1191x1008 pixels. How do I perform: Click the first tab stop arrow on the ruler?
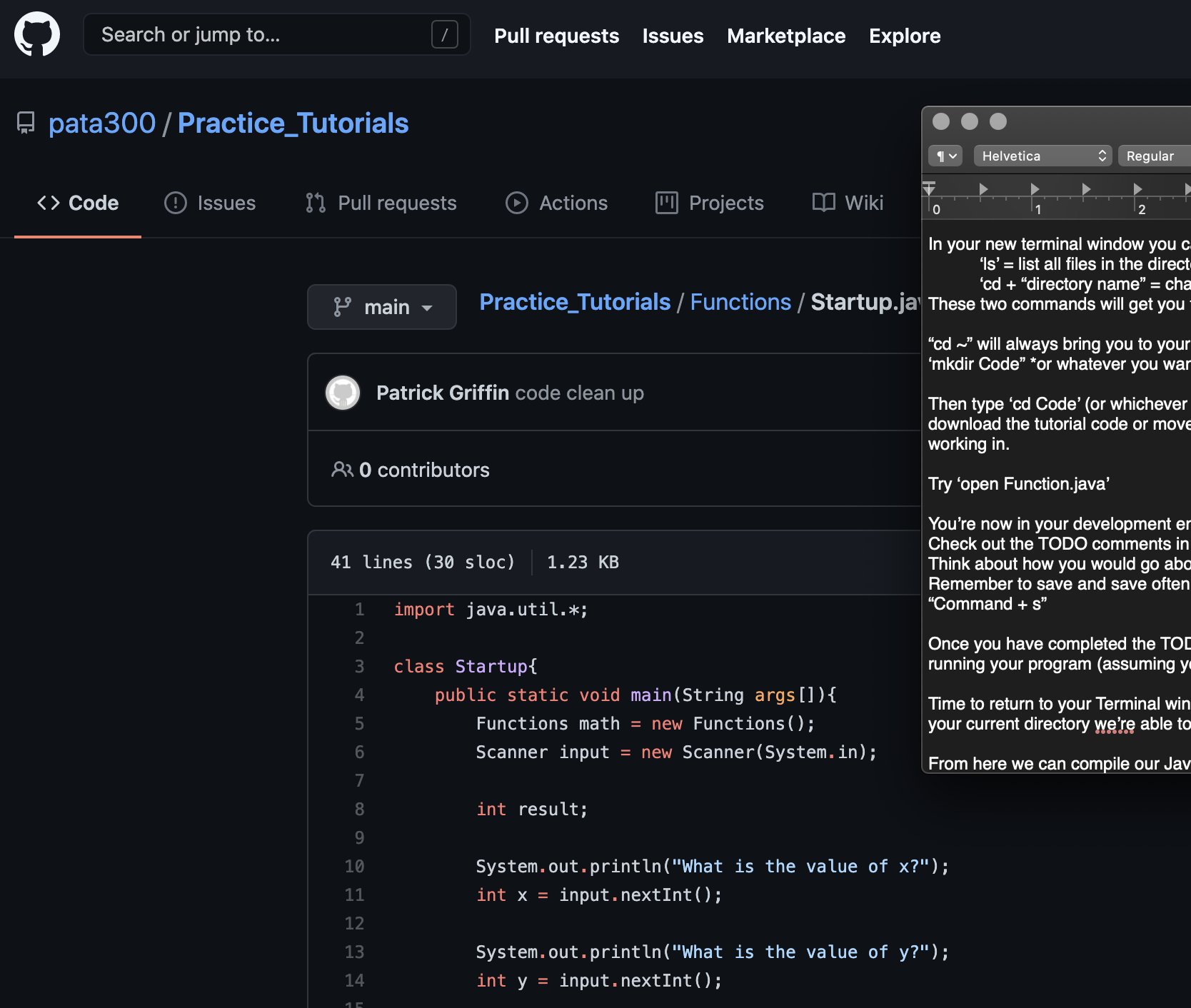coord(983,188)
